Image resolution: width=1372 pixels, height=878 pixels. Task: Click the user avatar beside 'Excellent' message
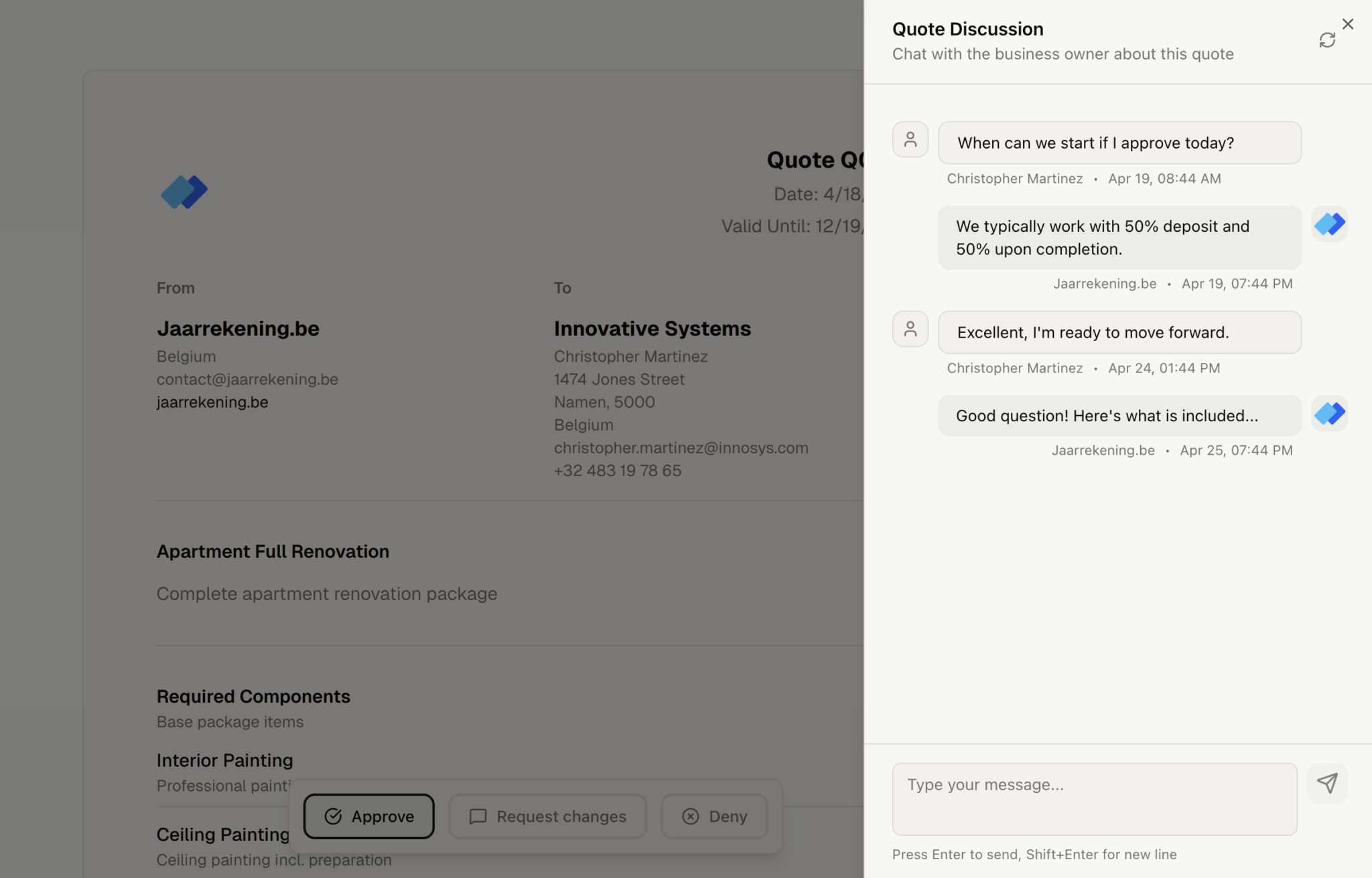910,329
